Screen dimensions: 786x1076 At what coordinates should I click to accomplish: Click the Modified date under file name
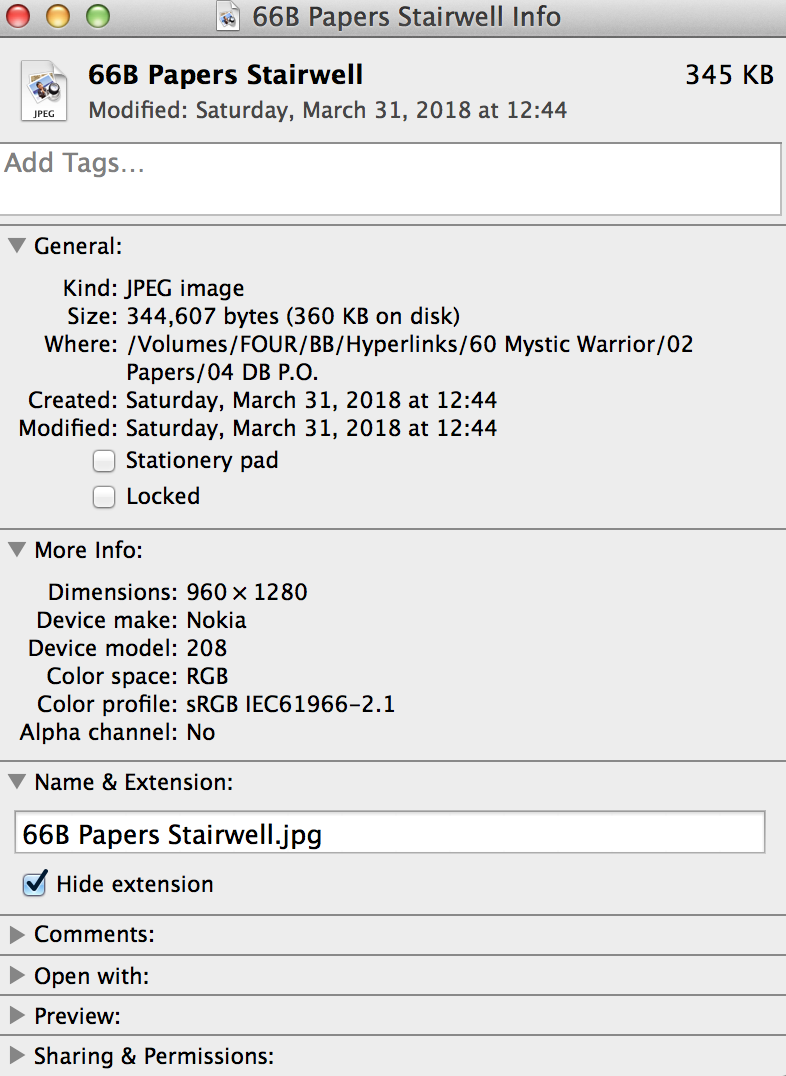click(x=327, y=110)
